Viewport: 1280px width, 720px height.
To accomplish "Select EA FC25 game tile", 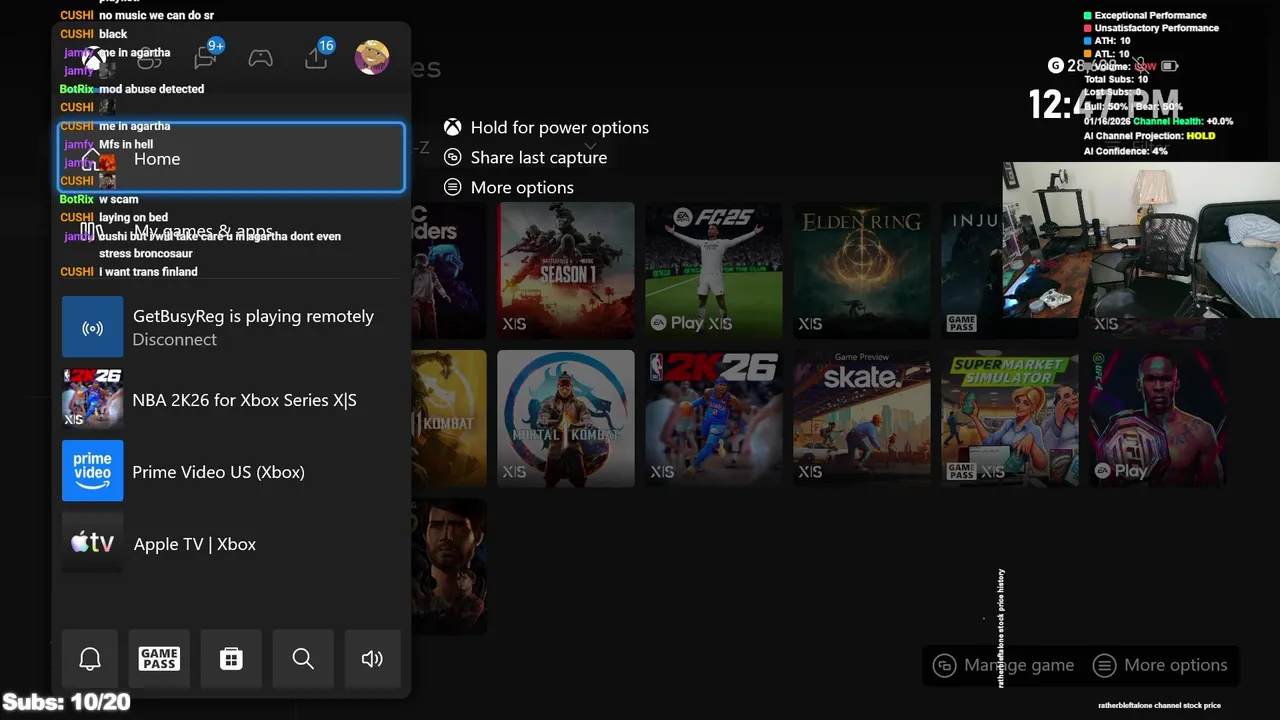I will [x=714, y=270].
